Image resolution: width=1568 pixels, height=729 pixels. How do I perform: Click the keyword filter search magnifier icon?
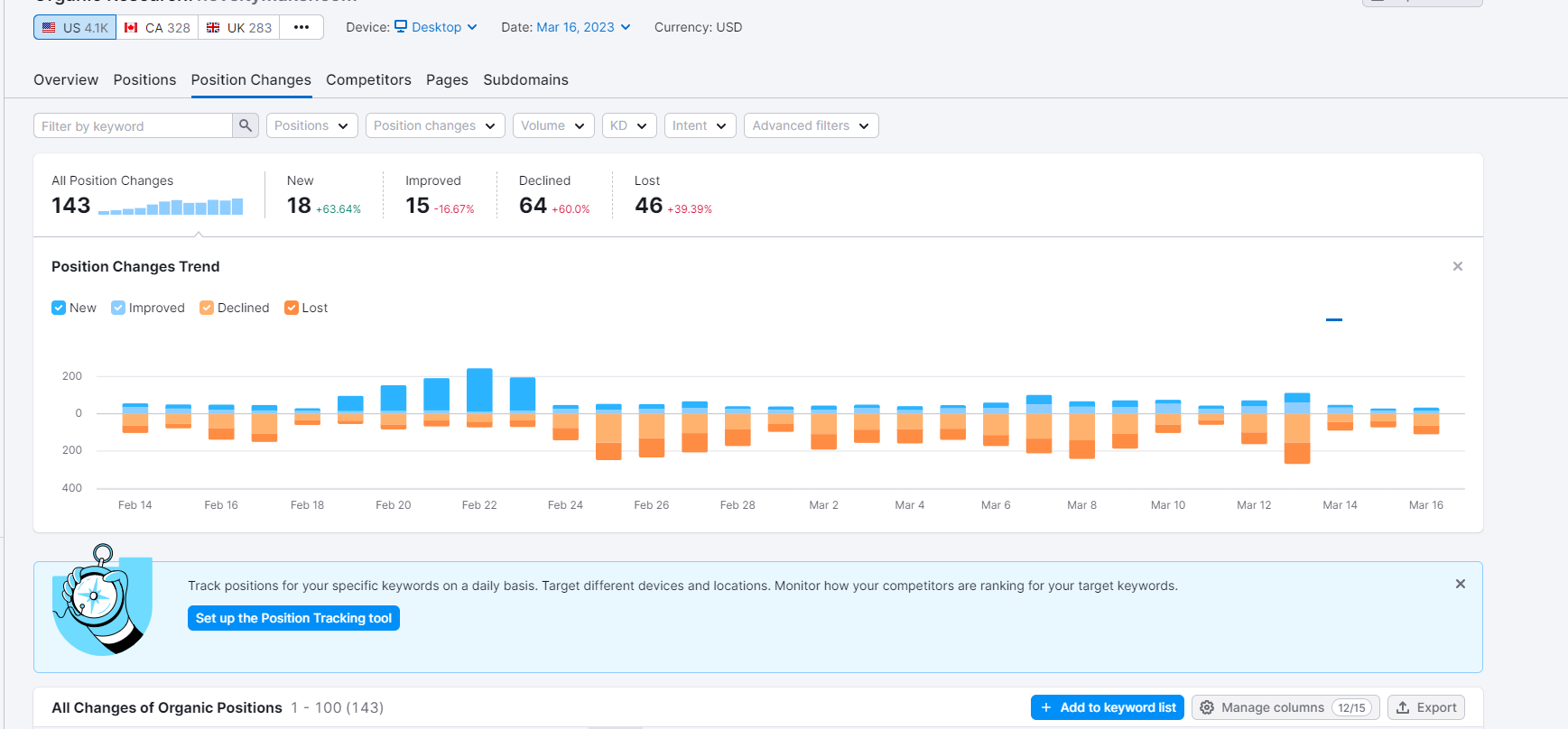pos(246,125)
